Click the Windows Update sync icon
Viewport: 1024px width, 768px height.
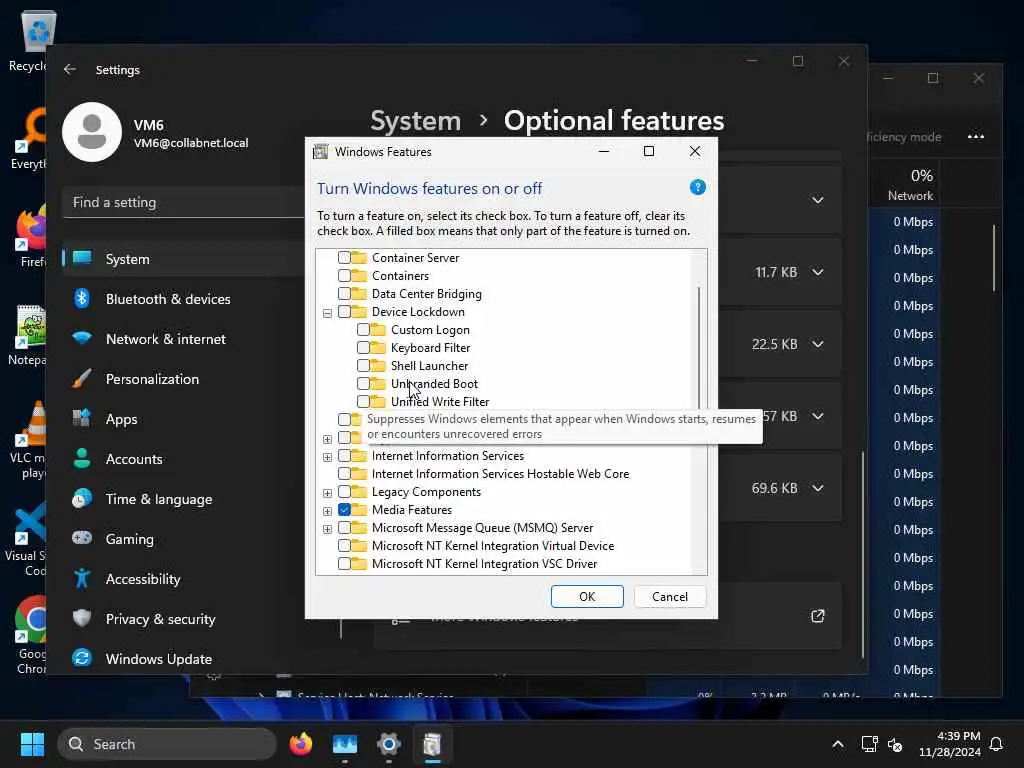click(x=82, y=658)
